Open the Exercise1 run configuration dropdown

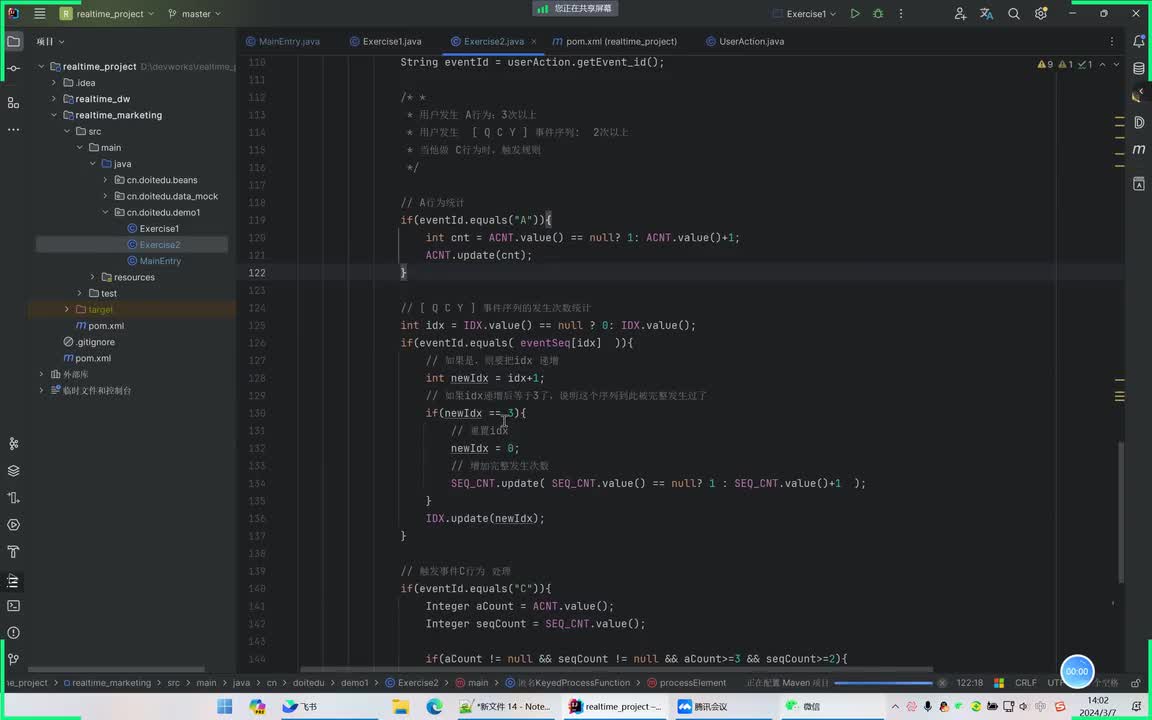806,14
